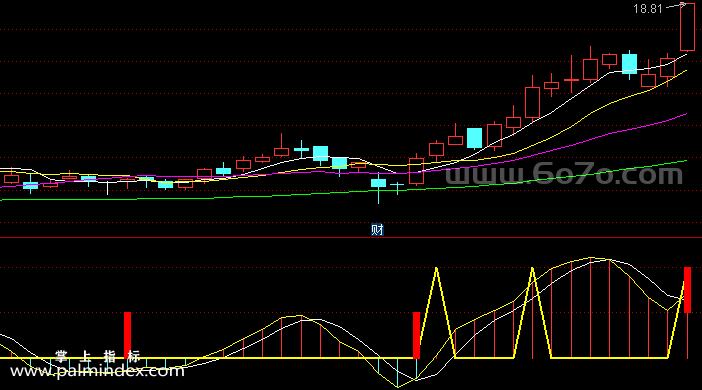The height and width of the screenshot is (390, 702).
Task: Click the small cyan cross candle right of 财 marker
Action: click(397, 184)
